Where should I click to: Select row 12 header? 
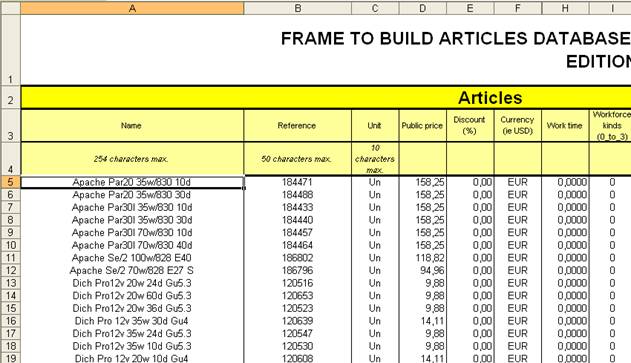click(x=10, y=270)
